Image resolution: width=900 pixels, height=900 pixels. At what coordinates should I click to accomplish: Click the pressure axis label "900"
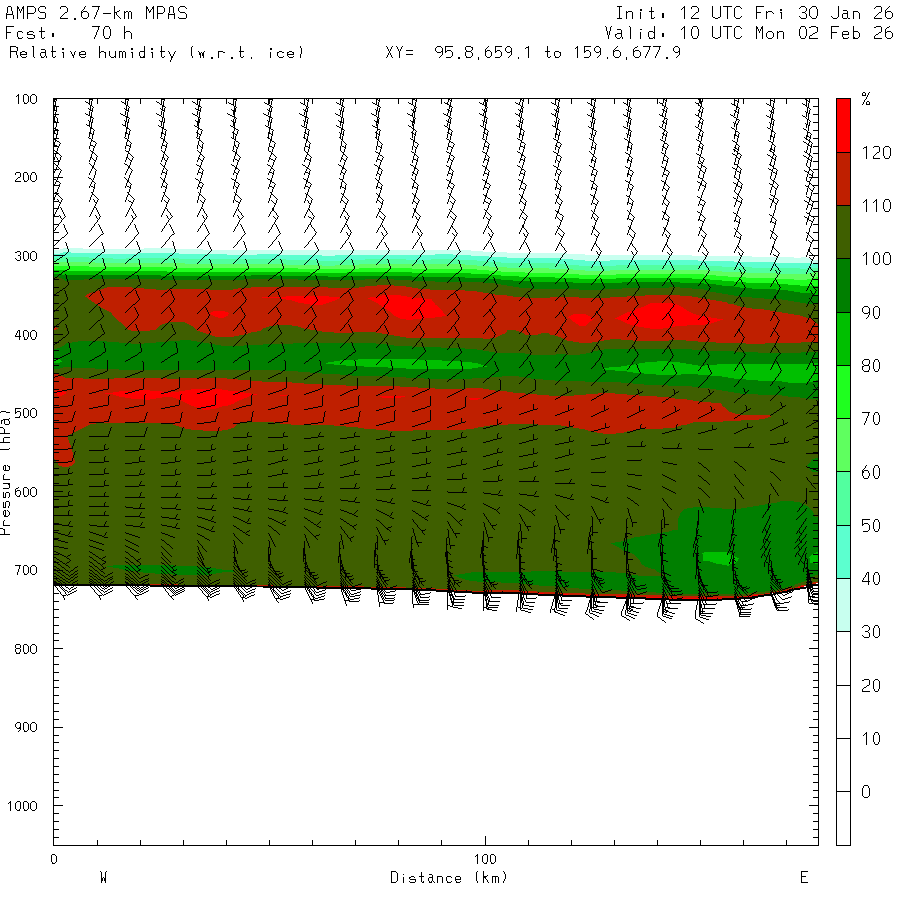[x=26, y=727]
